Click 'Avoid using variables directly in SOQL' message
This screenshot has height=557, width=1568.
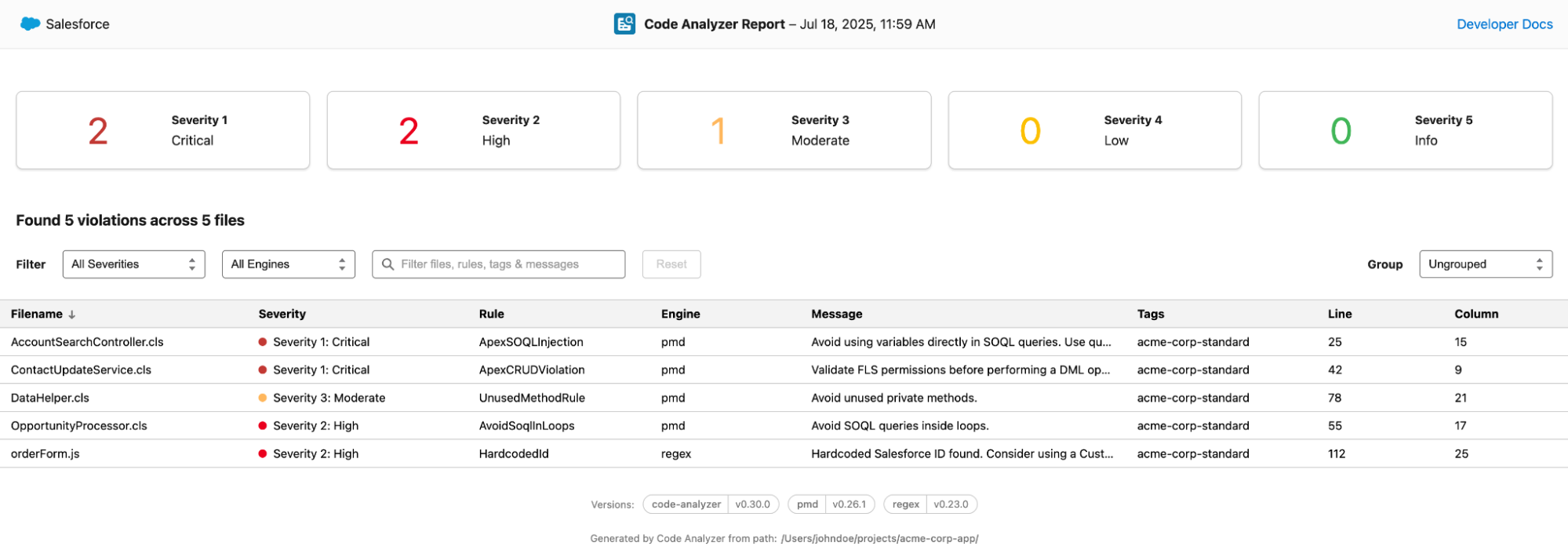pos(961,342)
